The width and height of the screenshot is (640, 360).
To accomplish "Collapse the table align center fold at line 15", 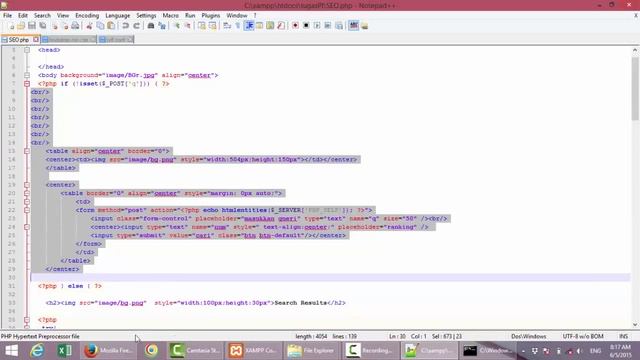I will pos(27,151).
